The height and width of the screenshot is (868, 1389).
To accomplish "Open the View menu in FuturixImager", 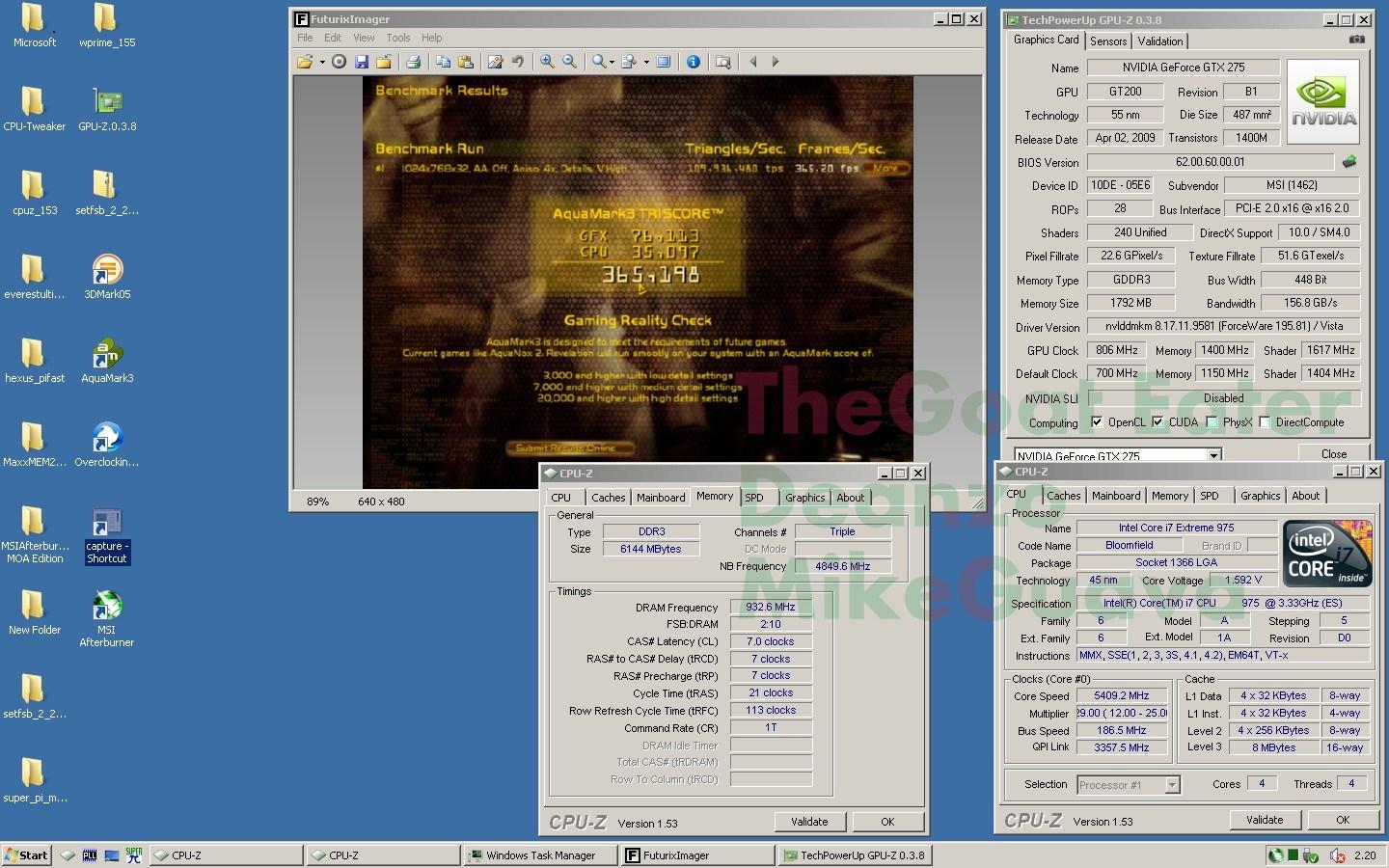I will [364, 38].
